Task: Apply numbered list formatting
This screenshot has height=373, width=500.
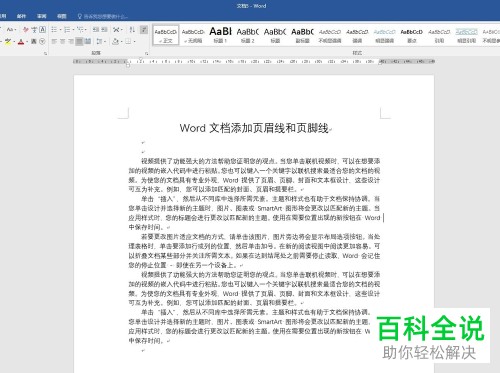Action: pos(67,30)
